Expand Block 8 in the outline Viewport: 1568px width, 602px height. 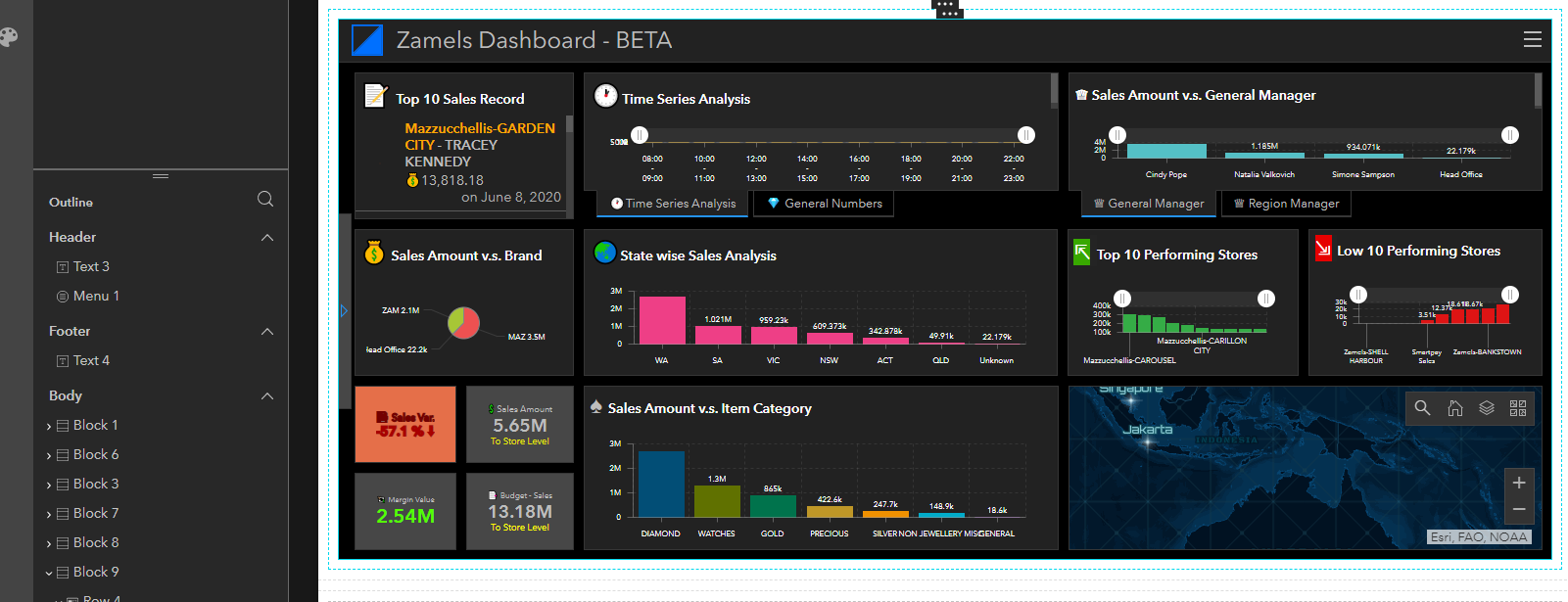[x=49, y=543]
